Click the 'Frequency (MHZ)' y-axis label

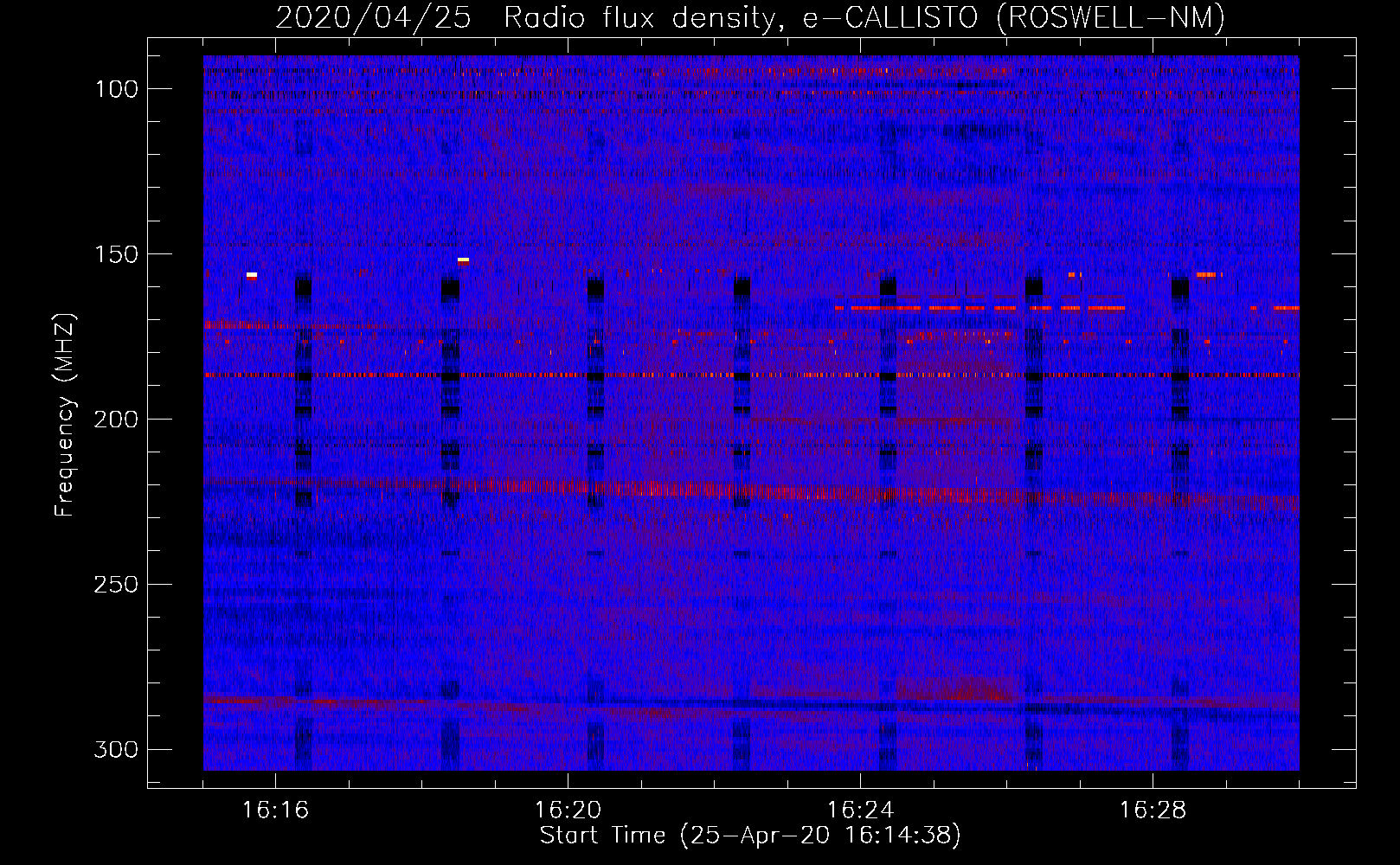coord(64,415)
